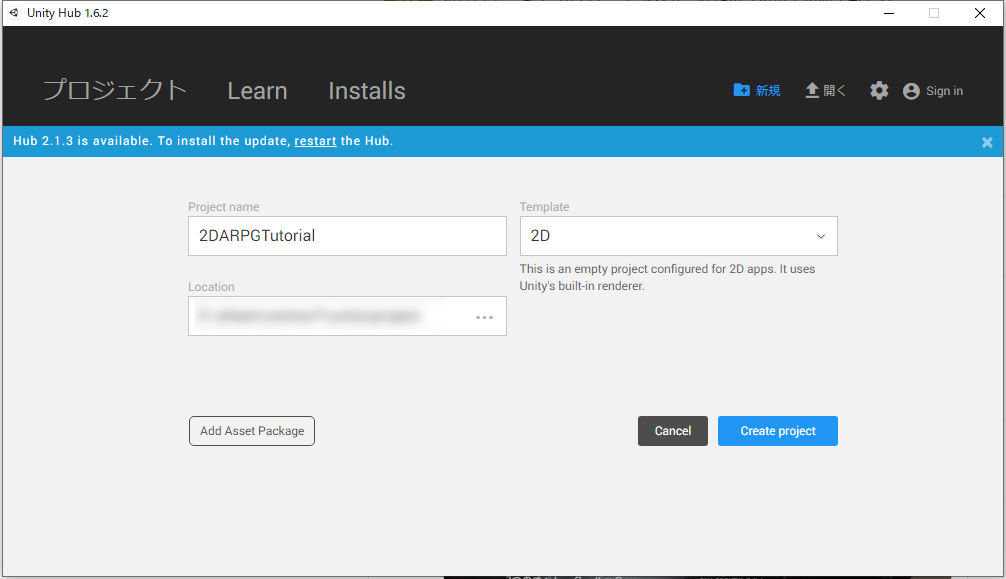Click the Sign in account icon
This screenshot has width=1006, height=579.
(x=911, y=91)
